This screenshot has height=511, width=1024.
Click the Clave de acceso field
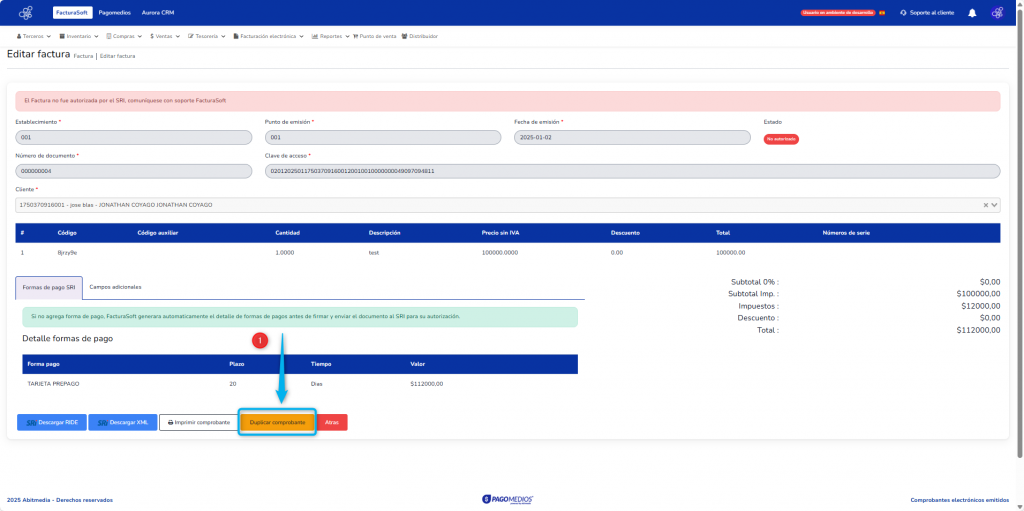point(632,171)
